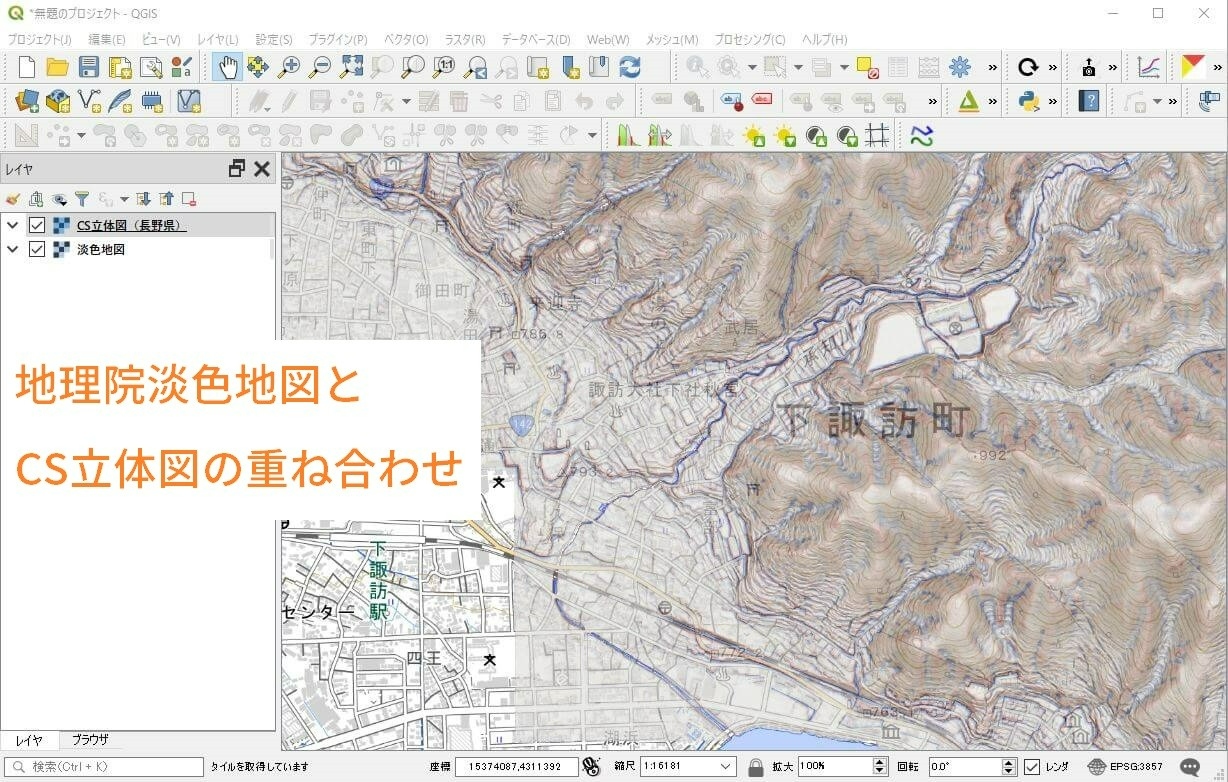Open Manage Map Themes eye dropdown

59,199
